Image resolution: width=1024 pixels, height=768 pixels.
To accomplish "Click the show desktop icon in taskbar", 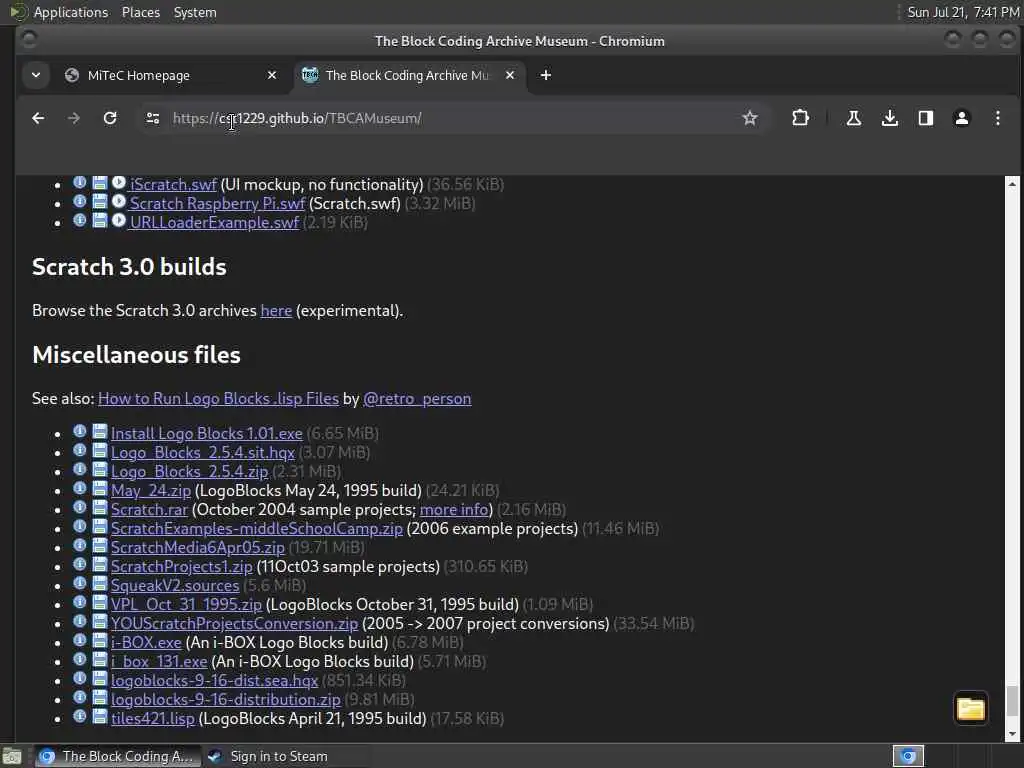I will [12, 756].
